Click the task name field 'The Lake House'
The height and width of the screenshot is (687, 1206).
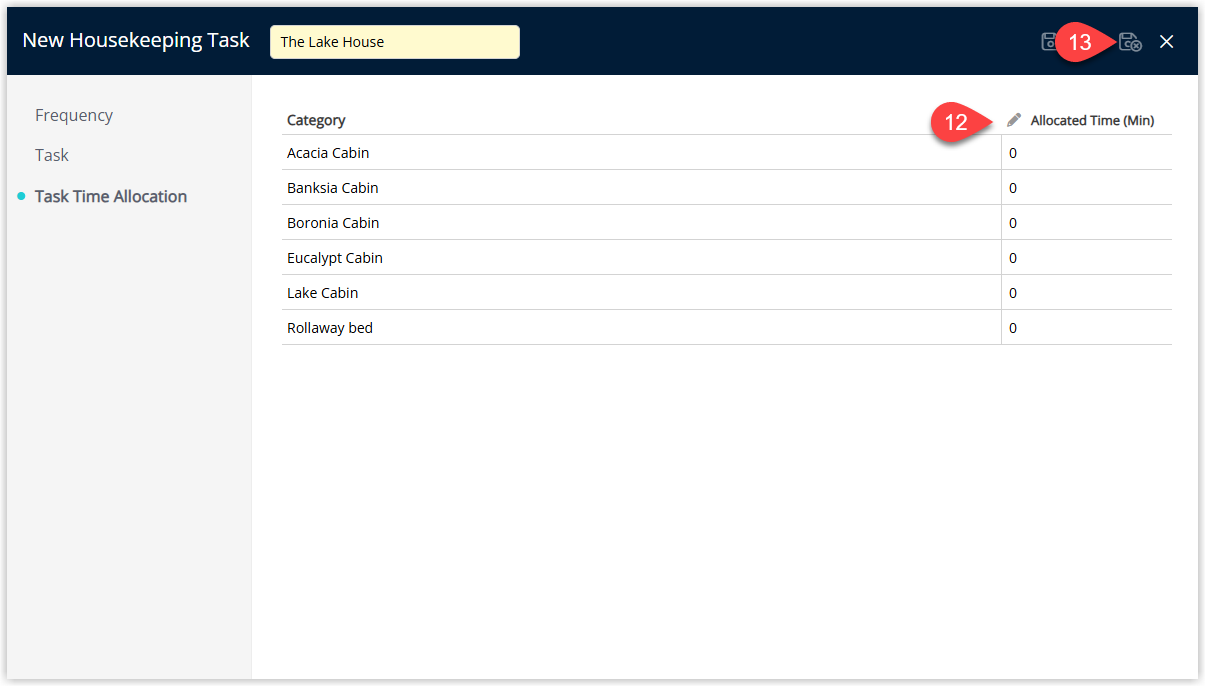395,42
